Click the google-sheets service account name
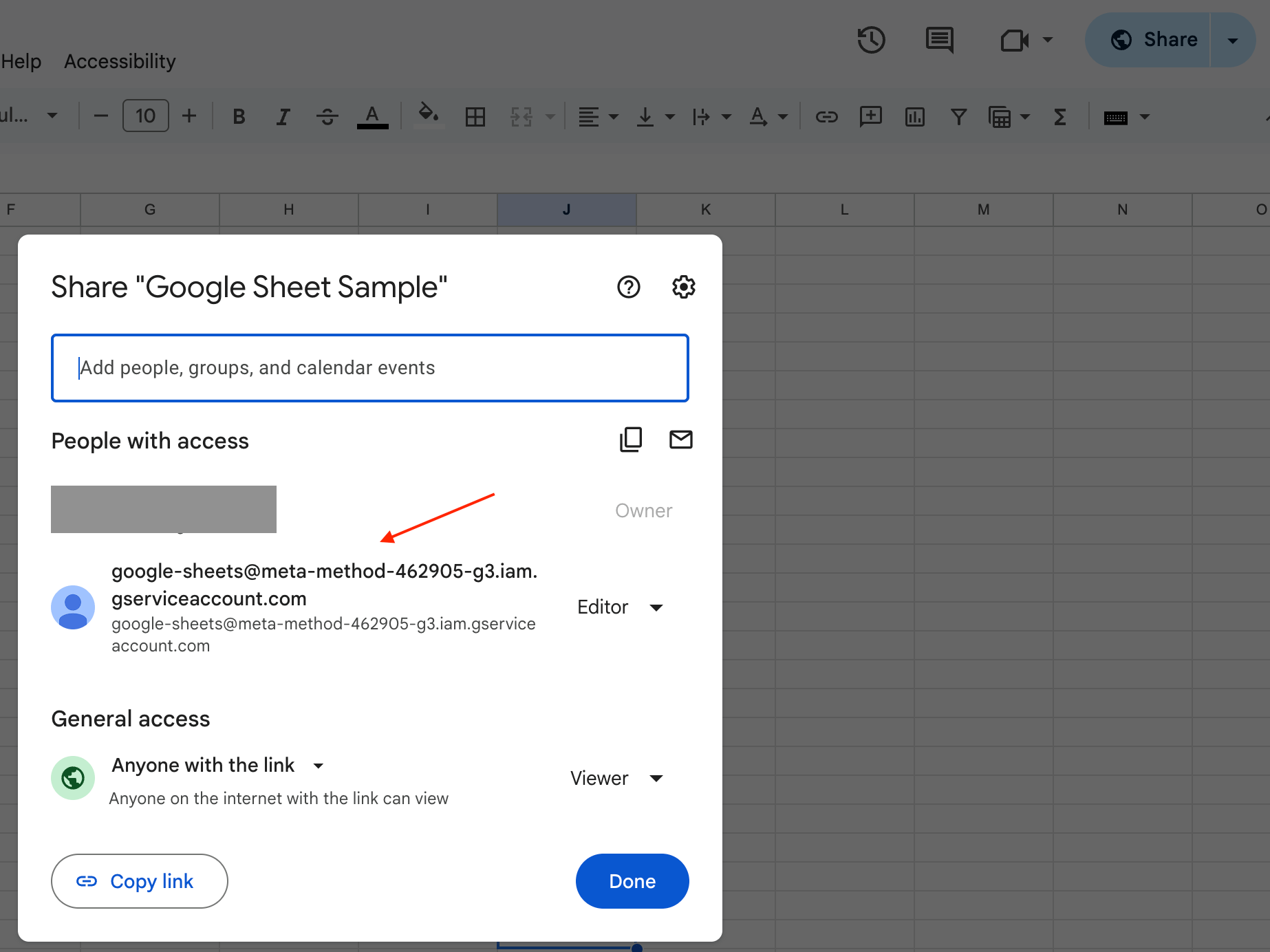Viewport: 1270px width, 952px height. pos(325,585)
